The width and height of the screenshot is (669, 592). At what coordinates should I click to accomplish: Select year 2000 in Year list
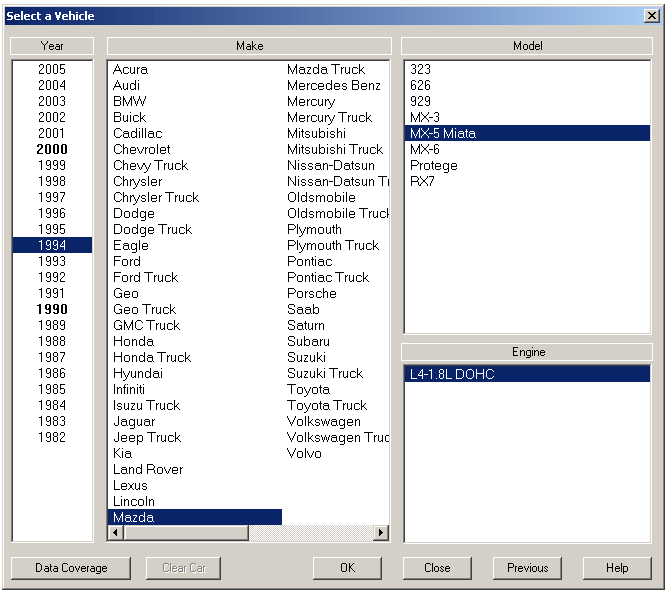point(52,149)
